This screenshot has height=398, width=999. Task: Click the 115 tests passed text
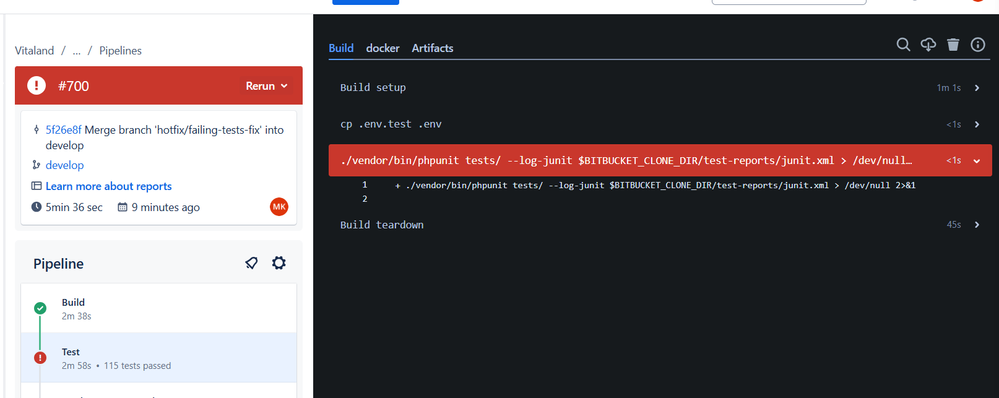coord(137,366)
